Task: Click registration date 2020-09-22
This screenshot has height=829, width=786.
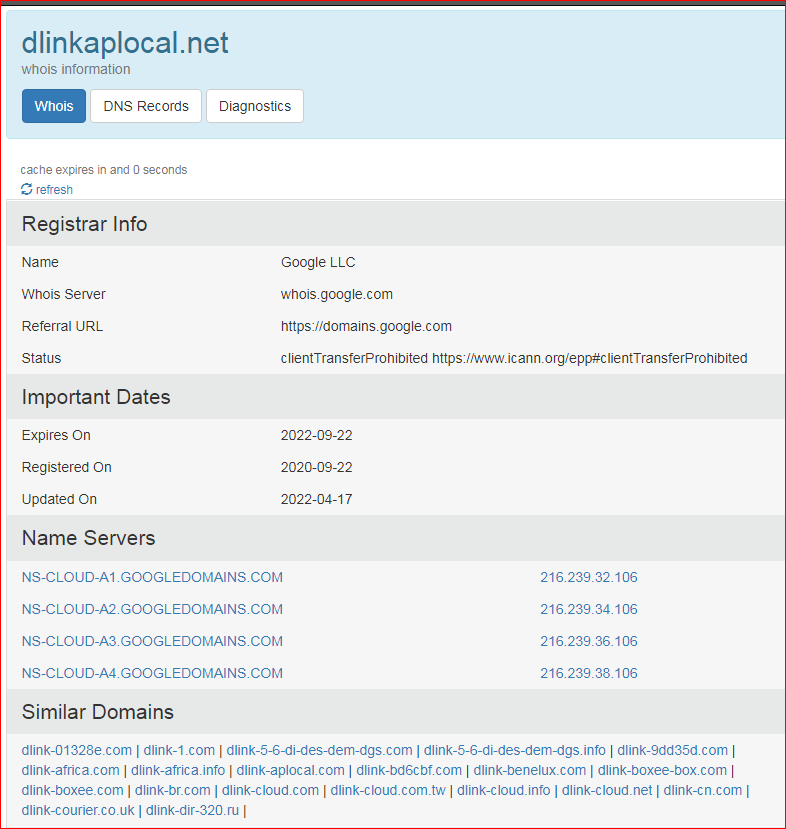Action: click(317, 467)
